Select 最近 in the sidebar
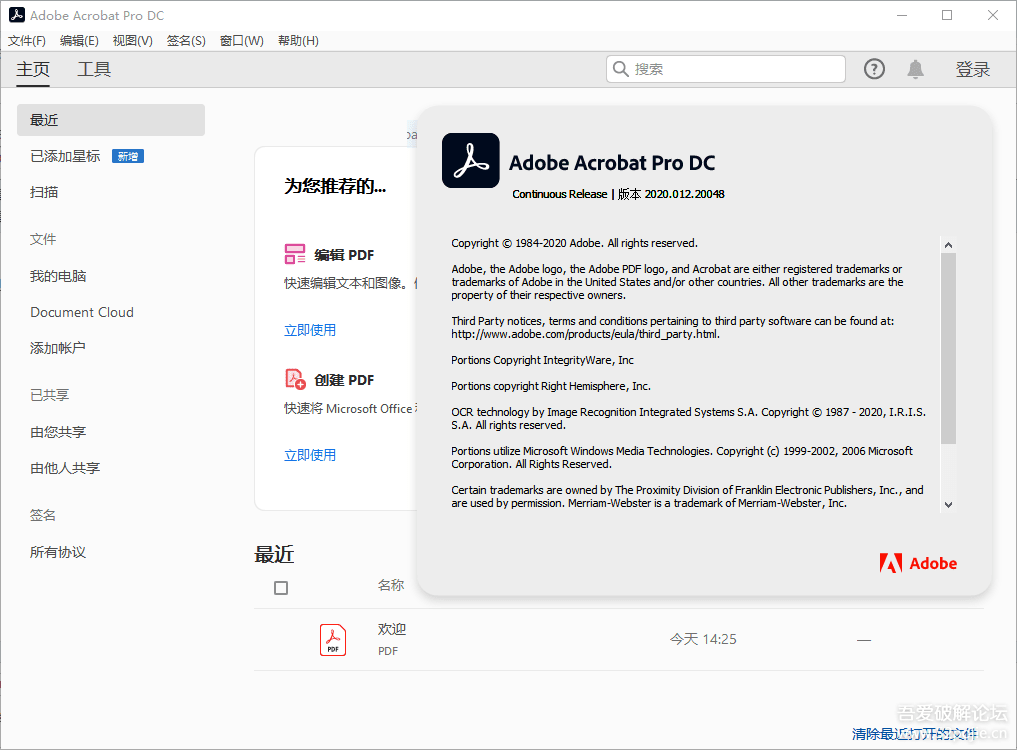 (111, 120)
